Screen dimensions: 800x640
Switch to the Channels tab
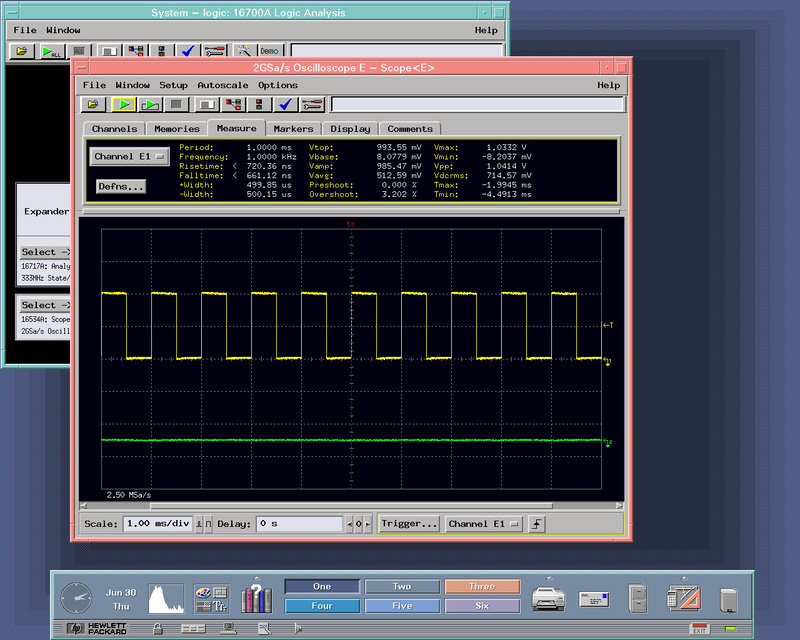point(114,129)
